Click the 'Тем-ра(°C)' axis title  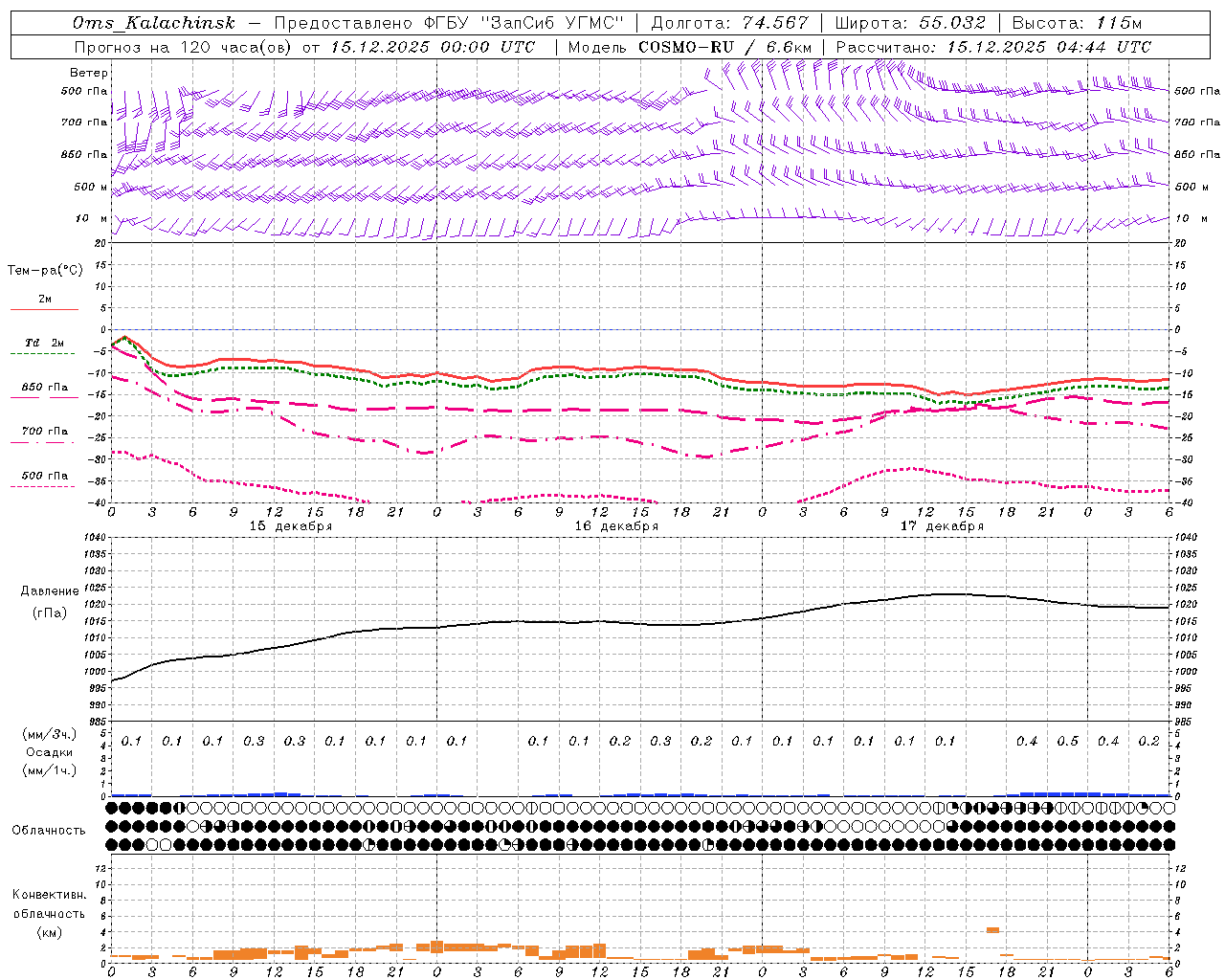[45, 271]
